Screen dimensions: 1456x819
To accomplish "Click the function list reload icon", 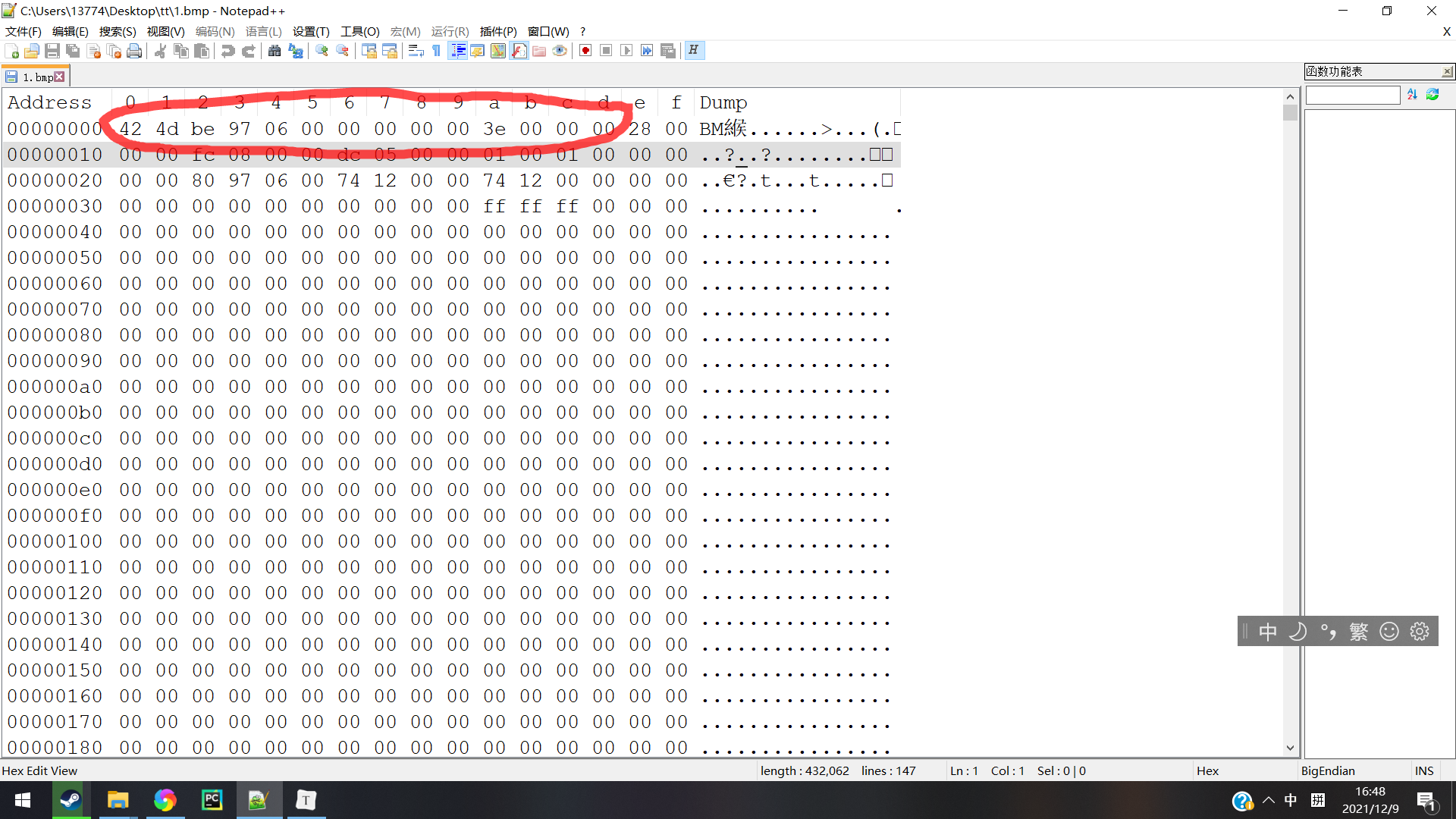I will (1432, 95).
